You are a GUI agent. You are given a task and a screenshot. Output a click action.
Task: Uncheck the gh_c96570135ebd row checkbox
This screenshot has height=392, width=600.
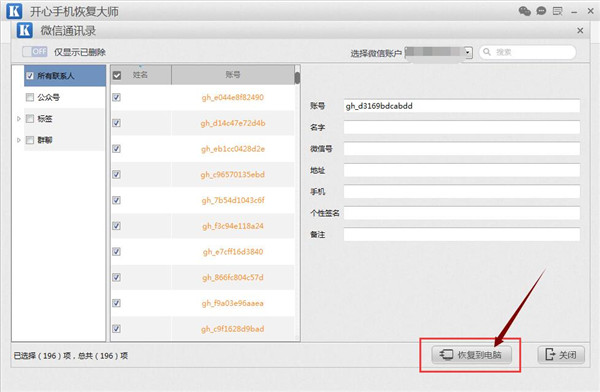[117, 175]
